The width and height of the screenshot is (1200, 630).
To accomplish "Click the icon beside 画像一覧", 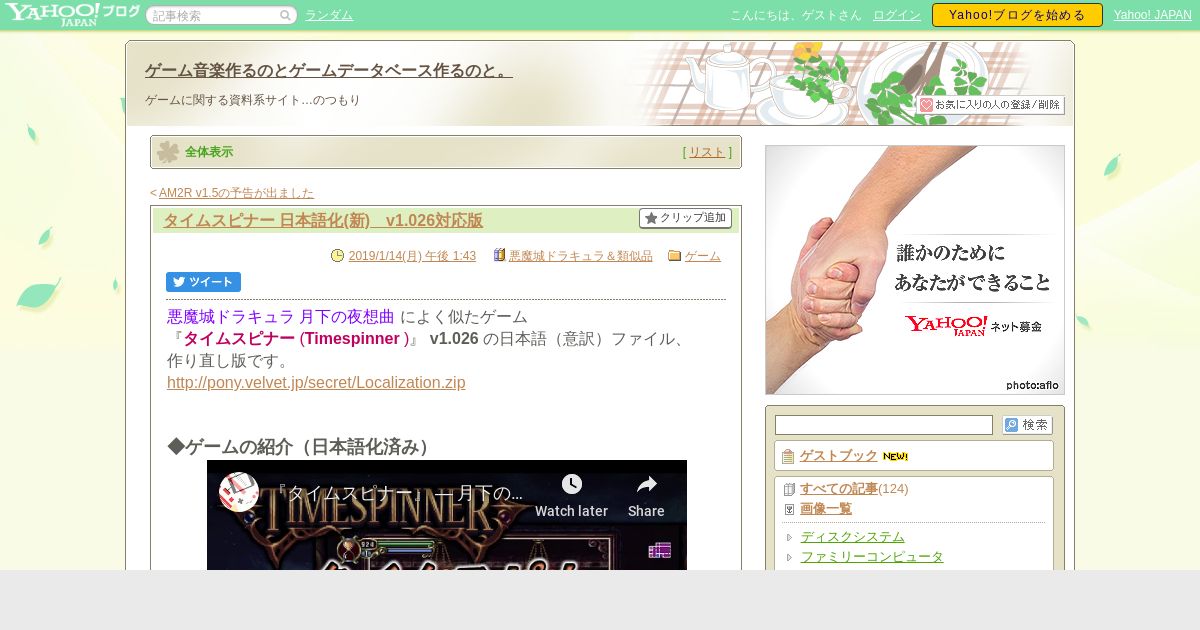I will 789,509.
